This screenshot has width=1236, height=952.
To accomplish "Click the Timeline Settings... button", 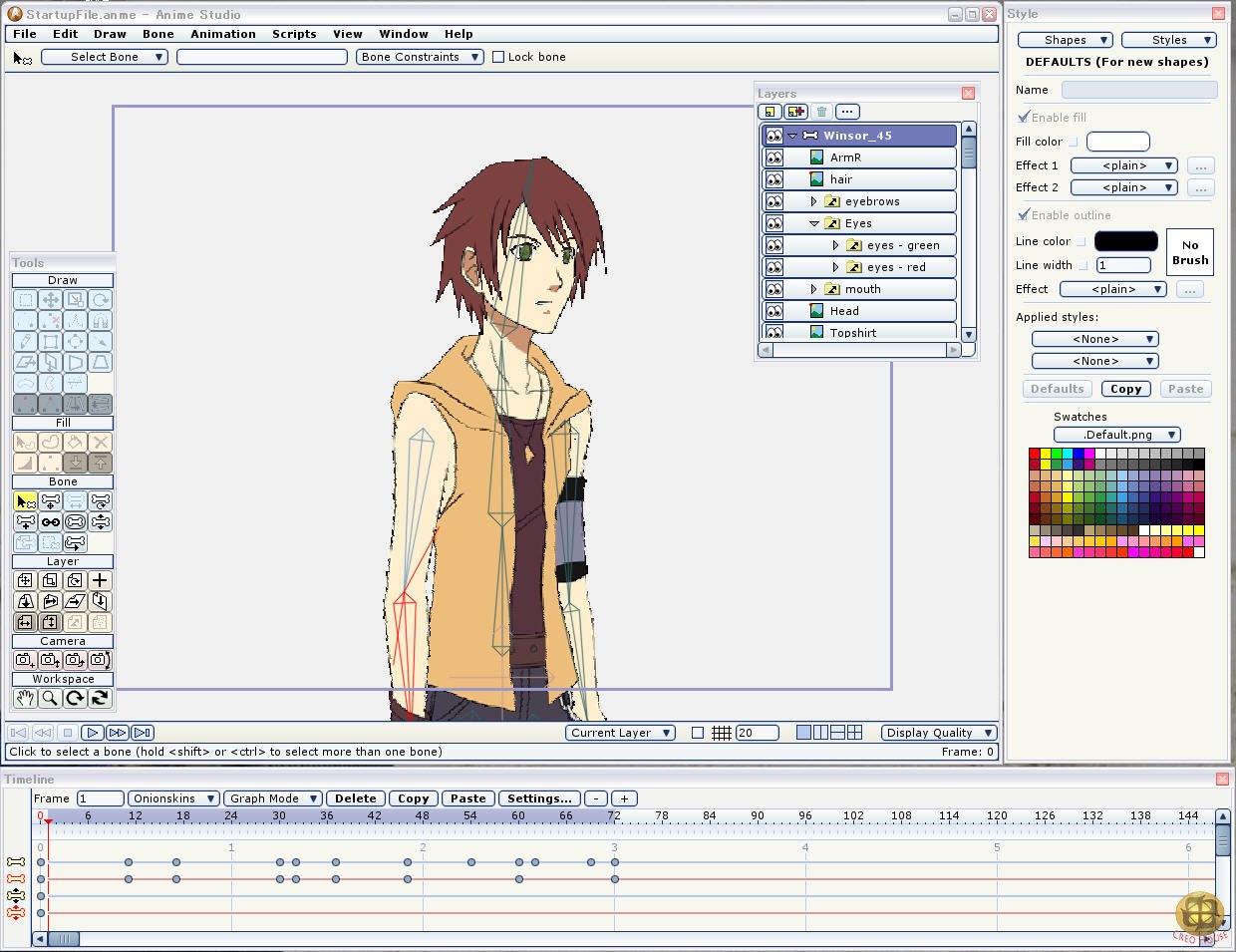I will (x=539, y=798).
